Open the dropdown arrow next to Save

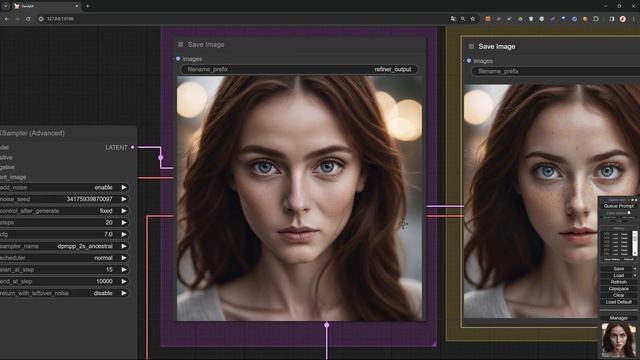tap(635, 269)
